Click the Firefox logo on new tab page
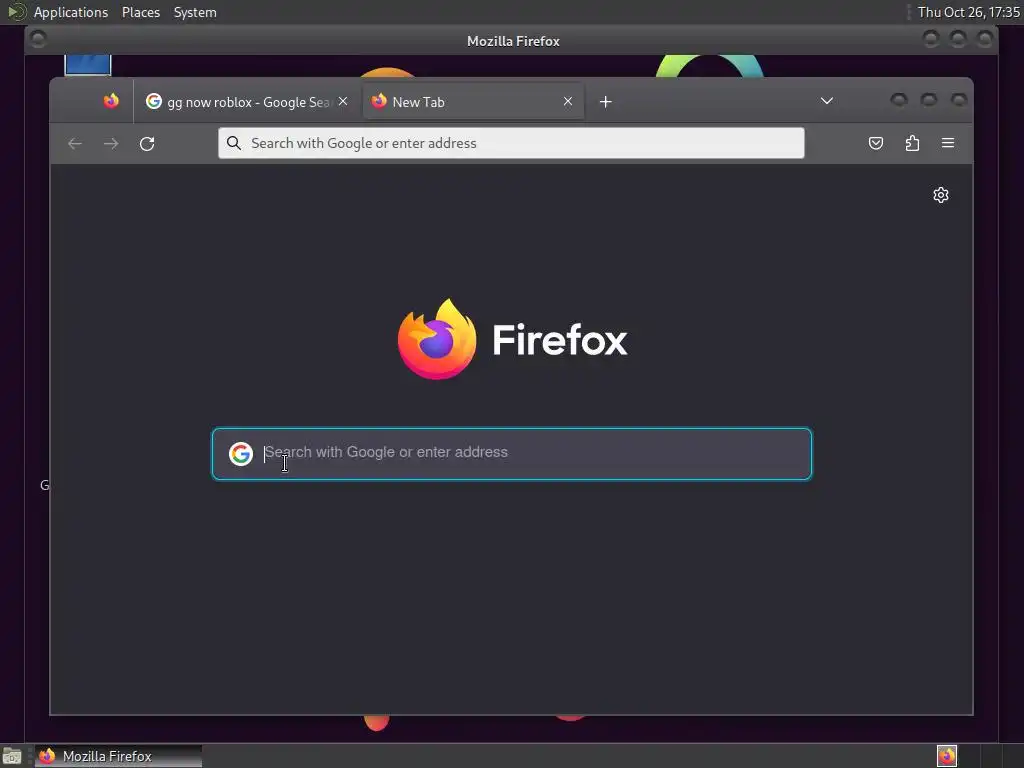The height and width of the screenshot is (768, 1024). click(512, 339)
